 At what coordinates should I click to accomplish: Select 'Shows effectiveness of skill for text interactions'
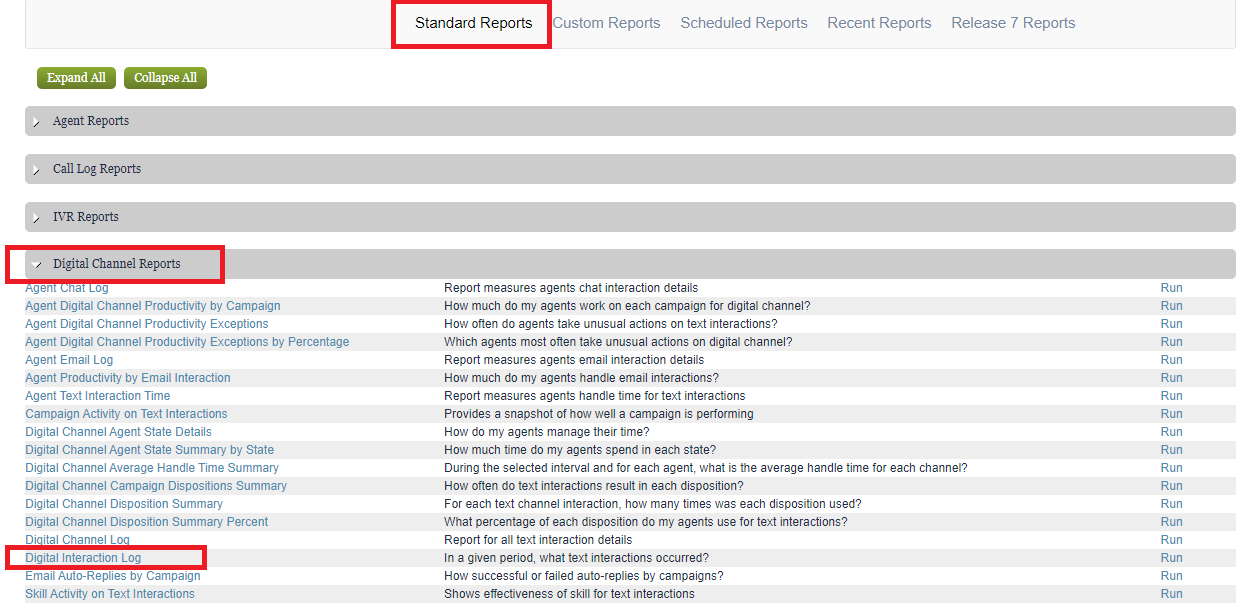pos(569,594)
